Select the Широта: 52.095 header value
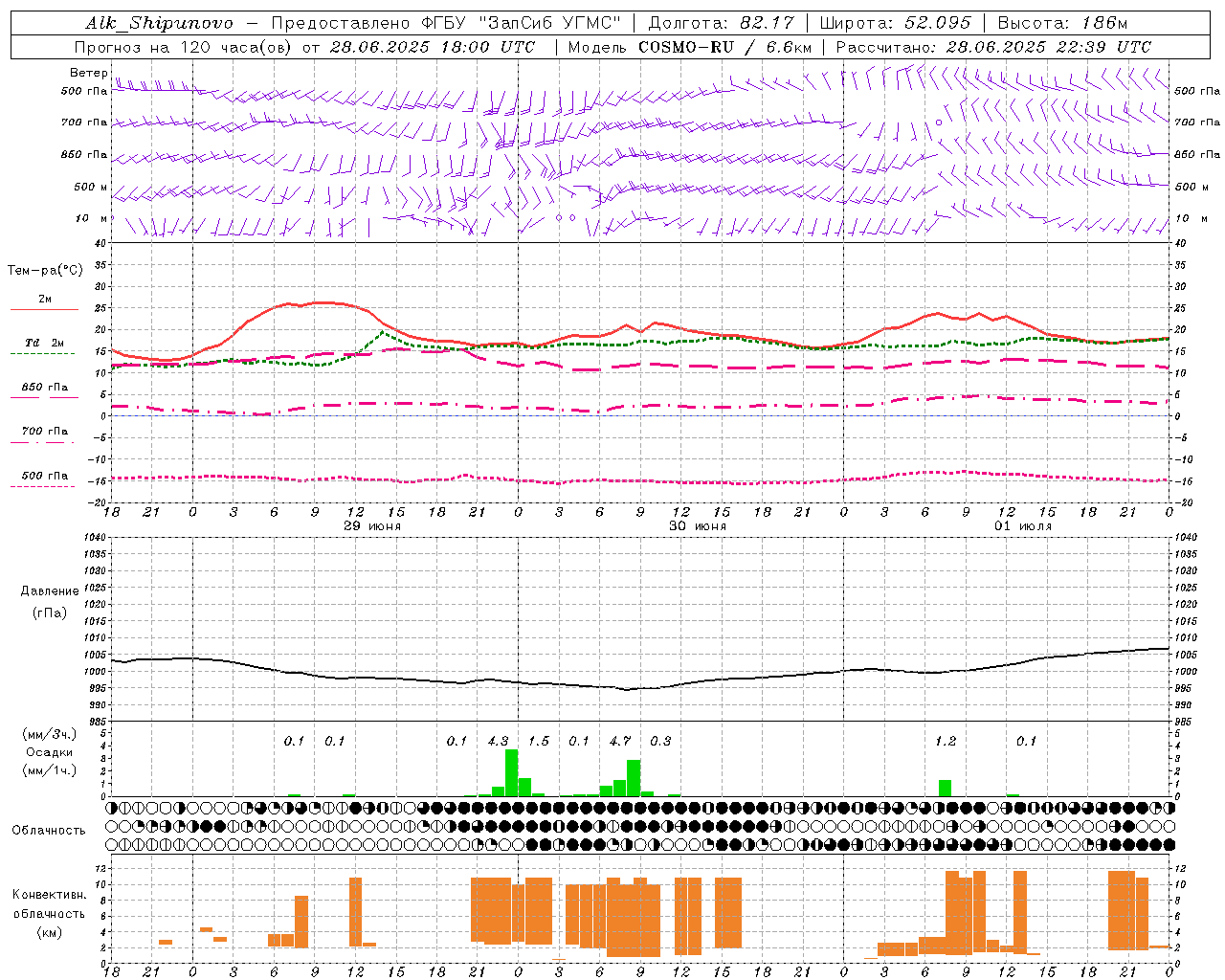Viewport: 1225px width, 980px height. 896,23
